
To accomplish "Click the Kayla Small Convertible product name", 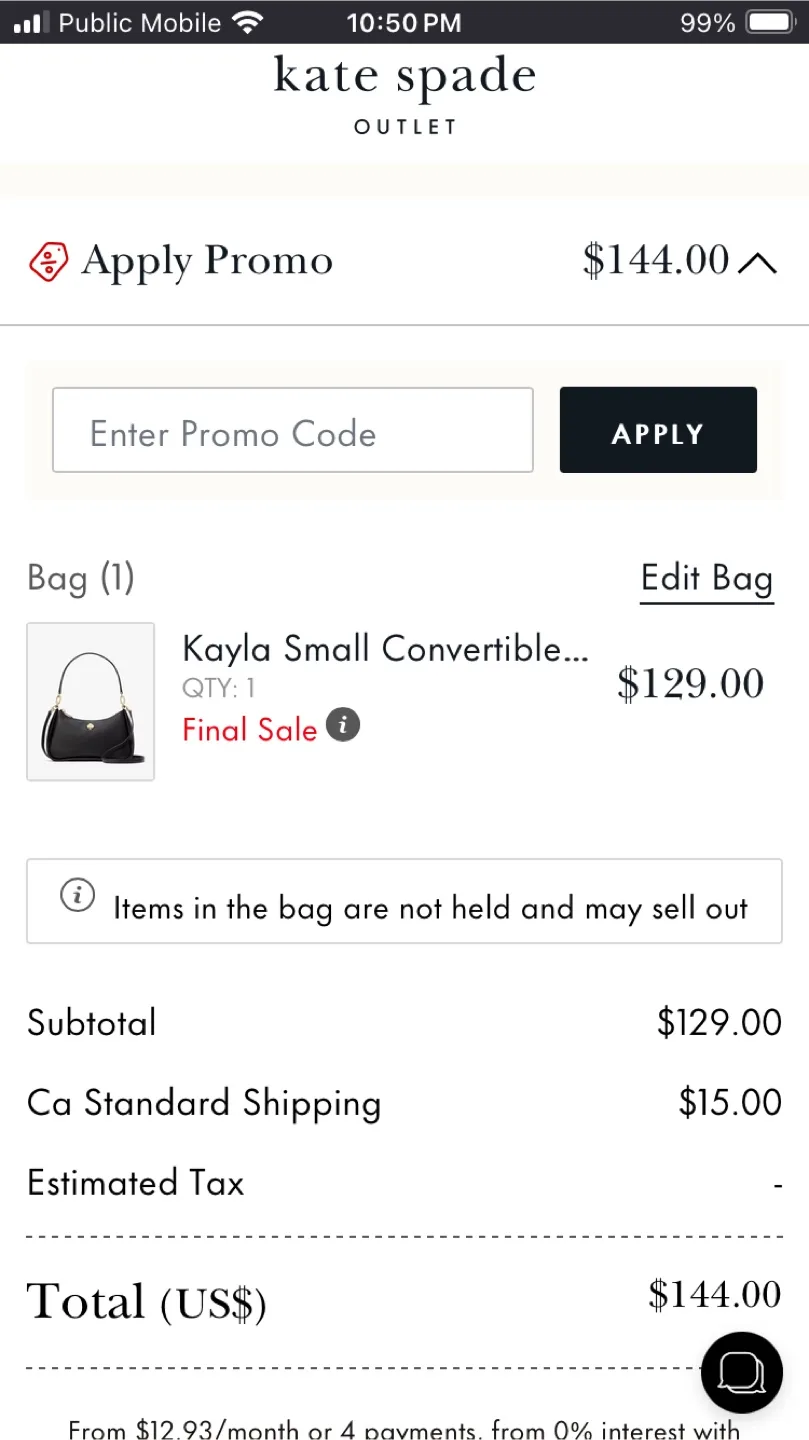I will tap(385, 648).
